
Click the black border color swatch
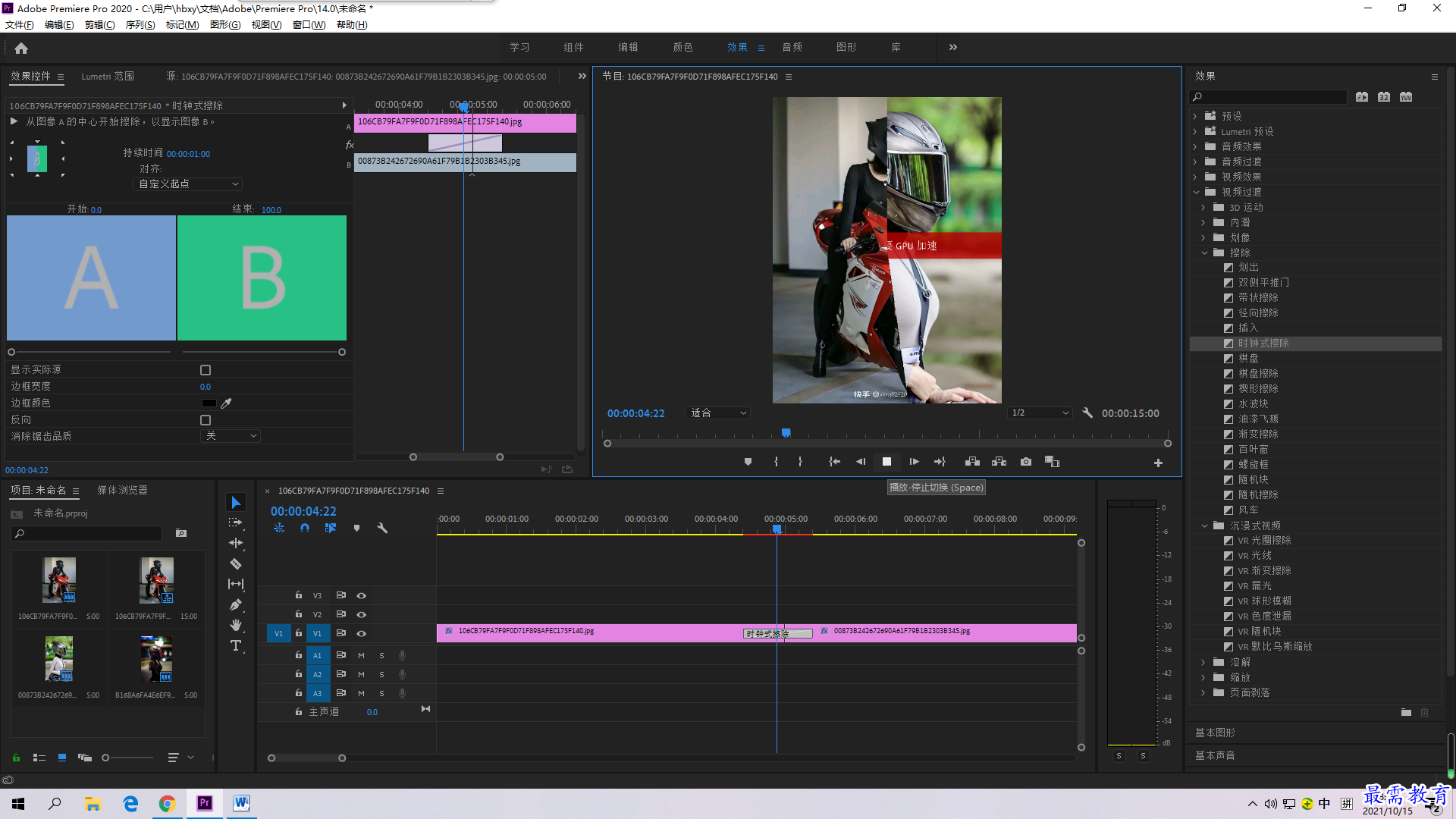pyautogui.click(x=209, y=403)
